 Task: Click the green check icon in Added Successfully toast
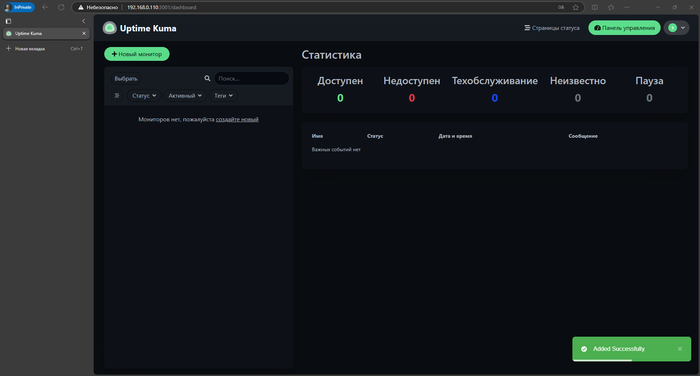pyautogui.click(x=584, y=349)
